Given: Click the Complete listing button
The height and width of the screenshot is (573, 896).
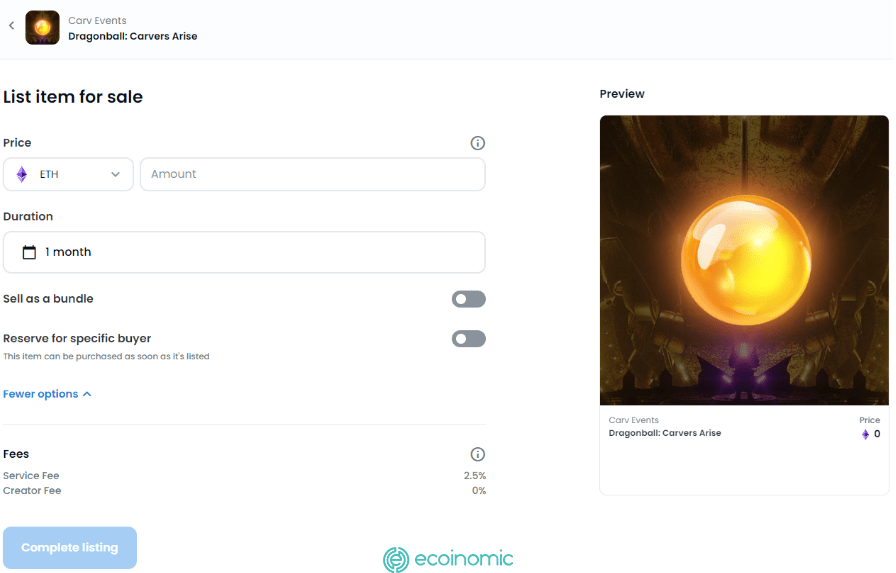Looking at the screenshot, I should pyautogui.click(x=70, y=547).
